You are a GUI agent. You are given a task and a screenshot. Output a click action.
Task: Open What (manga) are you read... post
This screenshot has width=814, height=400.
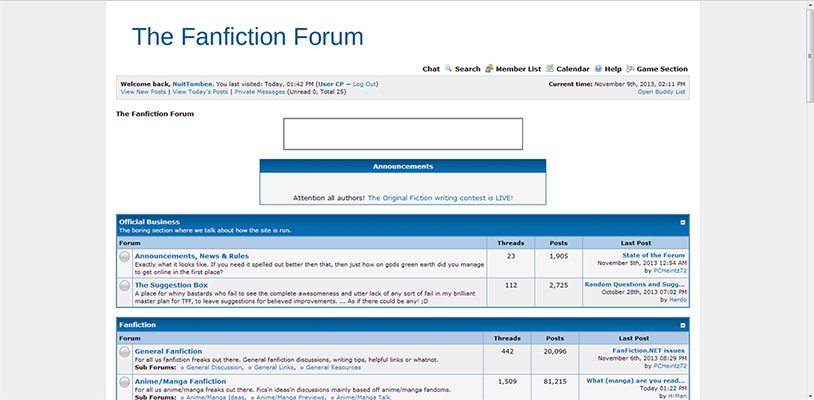[636, 381]
